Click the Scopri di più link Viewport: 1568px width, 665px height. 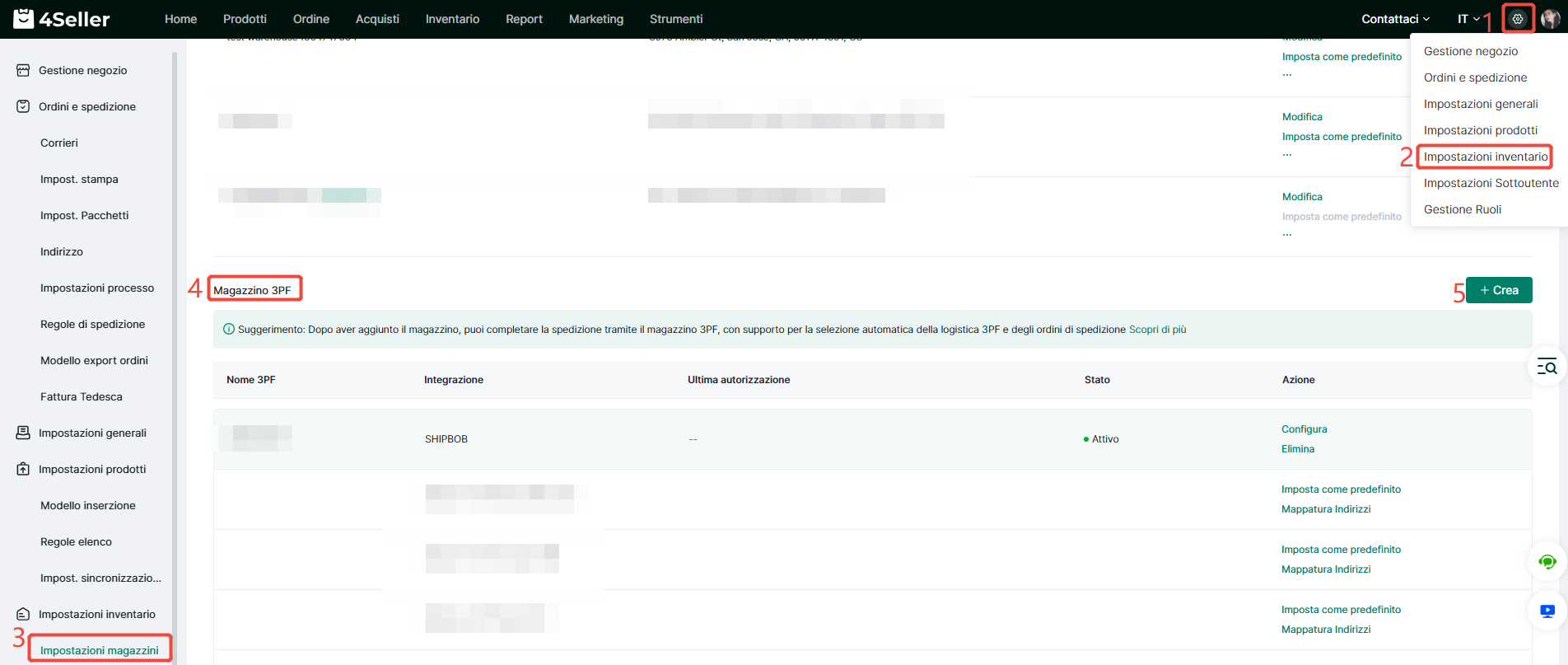tap(1157, 330)
